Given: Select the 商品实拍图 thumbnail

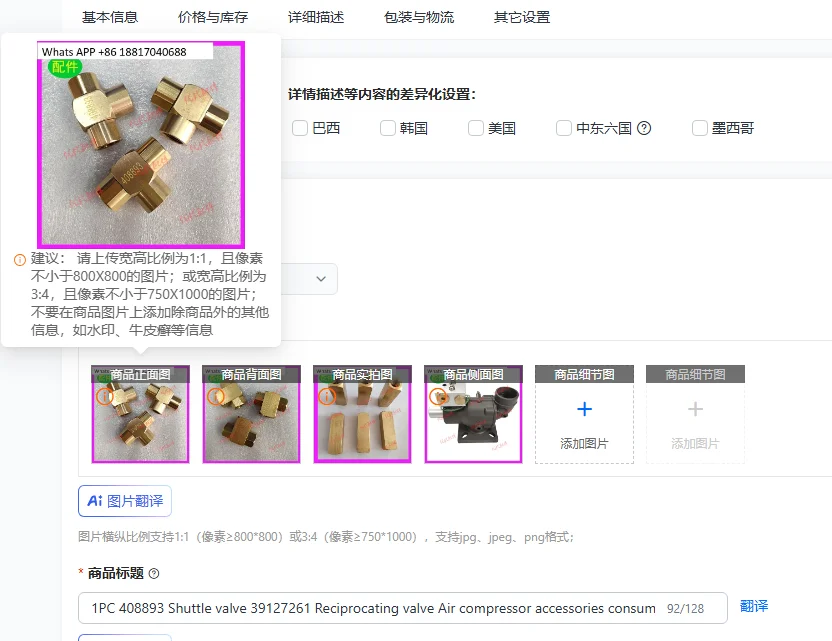Looking at the screenshot, I should coord(362,414).
